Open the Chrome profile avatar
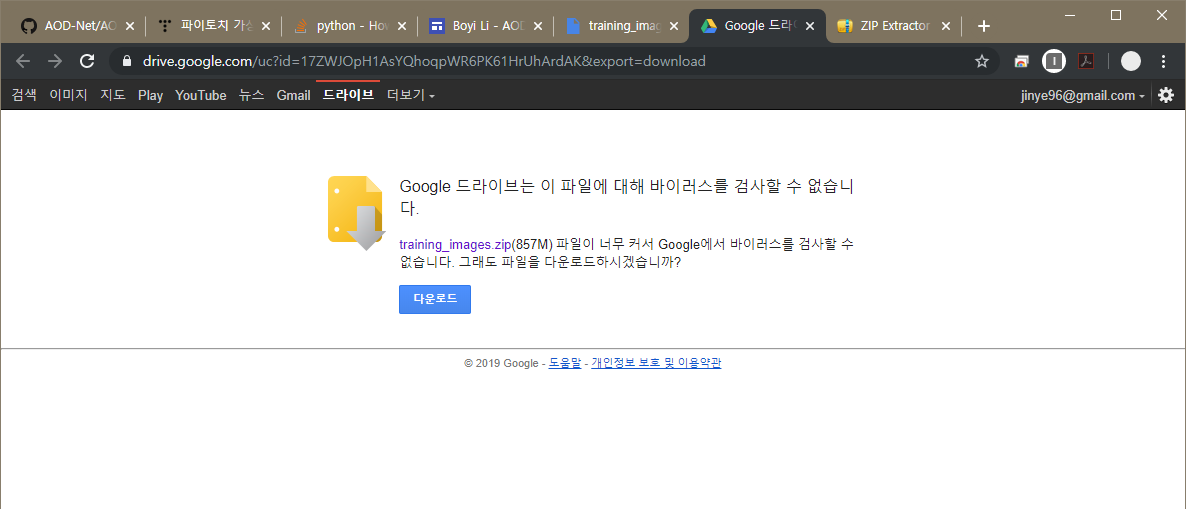Image resolution: width=1186 pixels, height=509 pixels. [x=1130, y=61]
